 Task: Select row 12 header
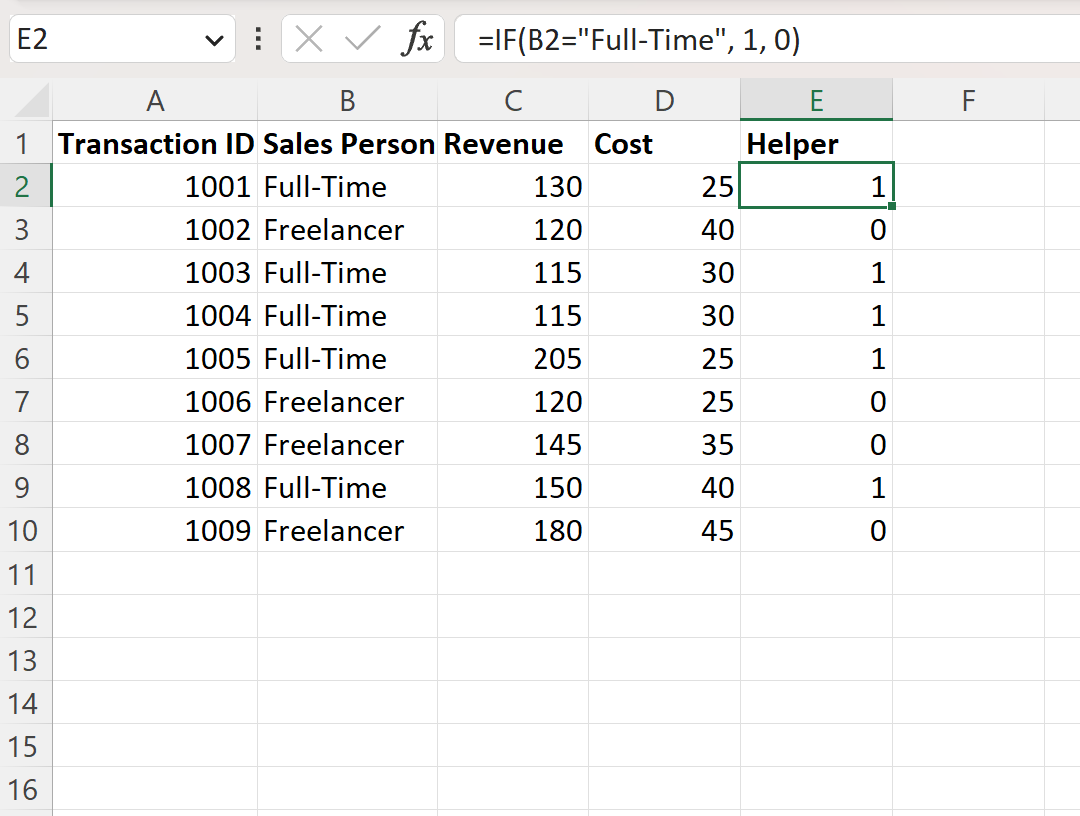tap(25, 618)
